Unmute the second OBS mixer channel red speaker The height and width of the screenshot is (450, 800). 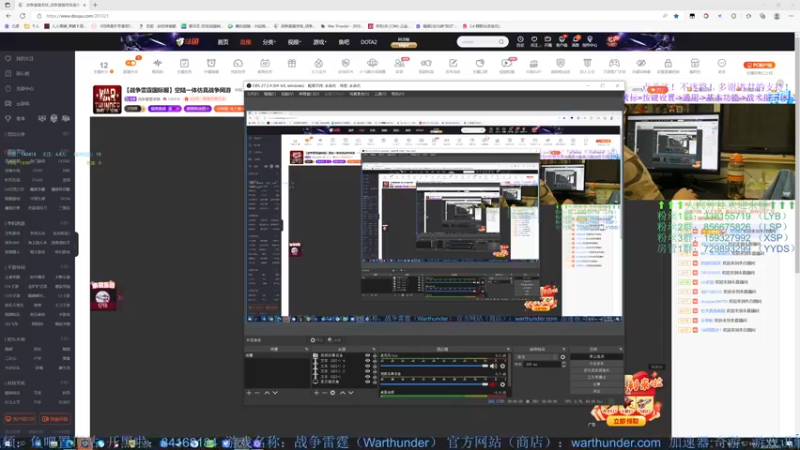pyautogui.click(x=492, y=384)
